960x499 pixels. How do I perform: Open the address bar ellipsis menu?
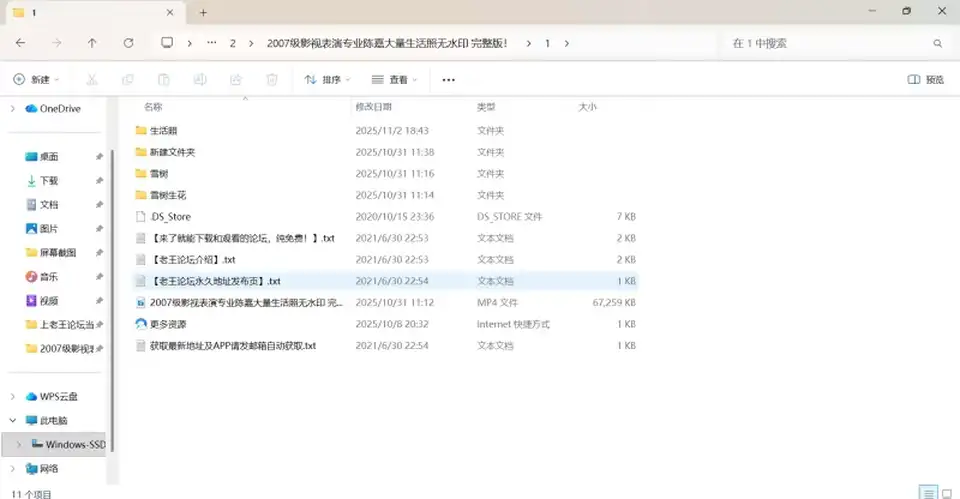212,43
